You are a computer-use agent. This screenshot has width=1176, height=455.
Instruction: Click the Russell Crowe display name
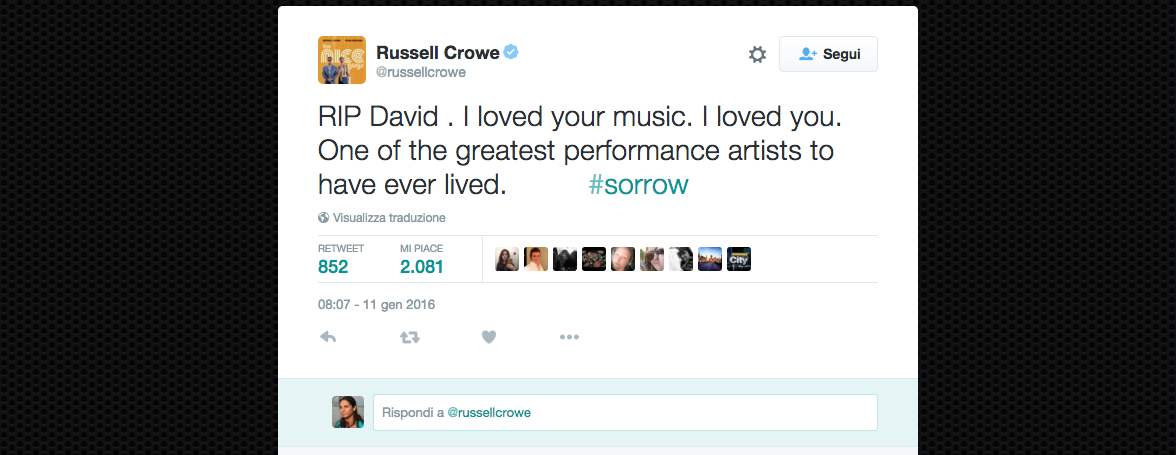437,52
